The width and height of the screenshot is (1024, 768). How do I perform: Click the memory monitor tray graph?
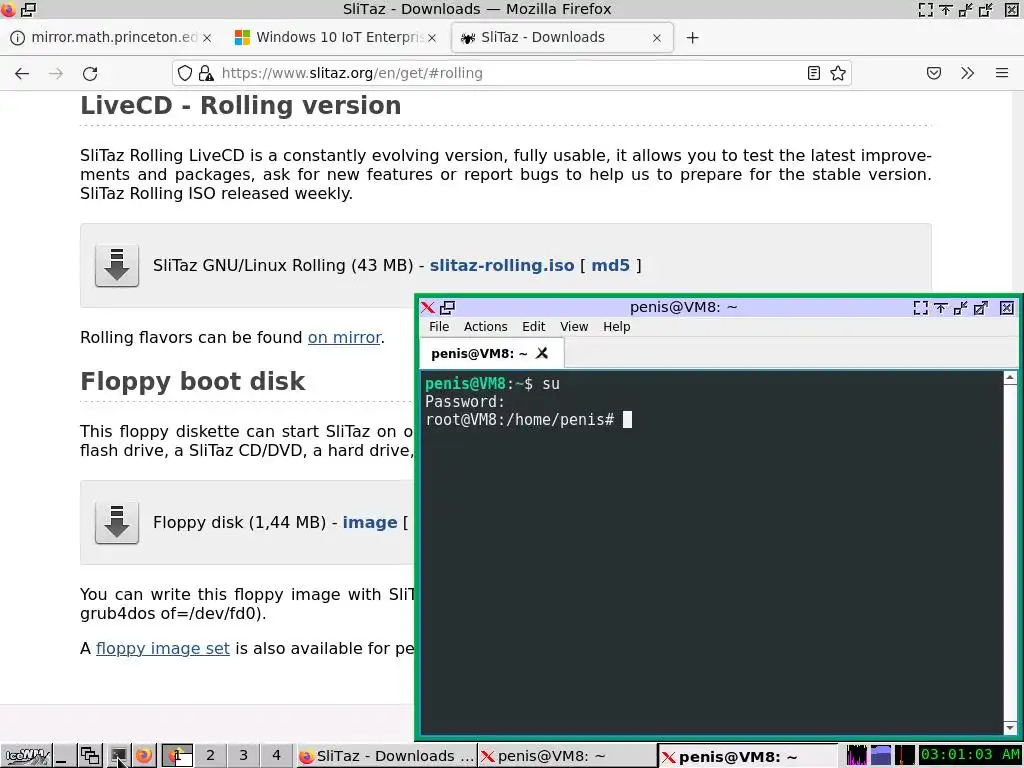click(880, 756)
